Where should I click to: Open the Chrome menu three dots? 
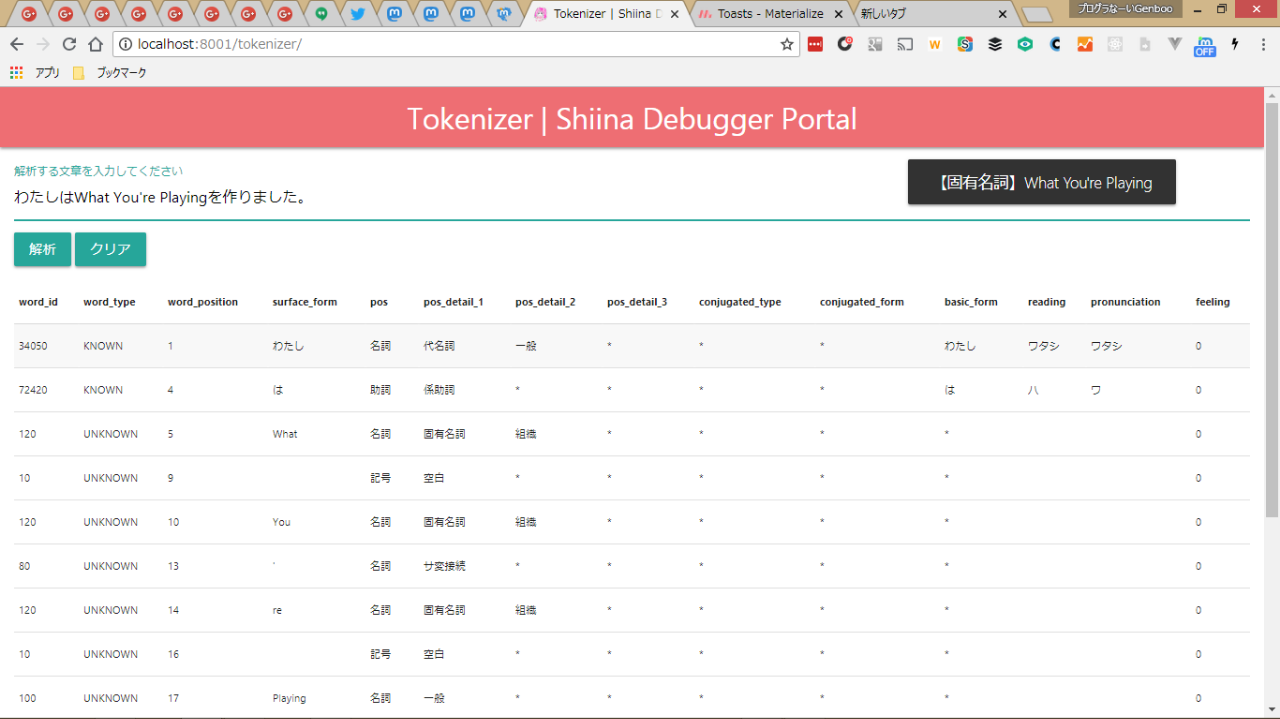[x=1261, y=44]
